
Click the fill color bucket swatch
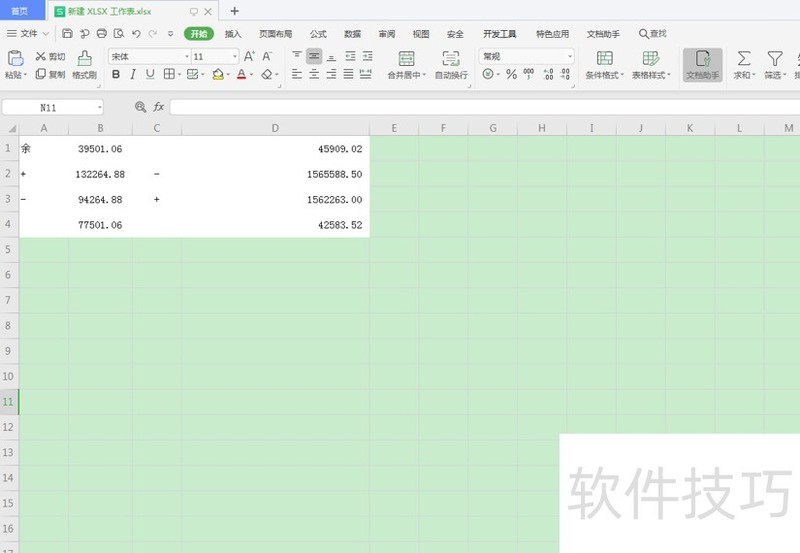[218, 74]
